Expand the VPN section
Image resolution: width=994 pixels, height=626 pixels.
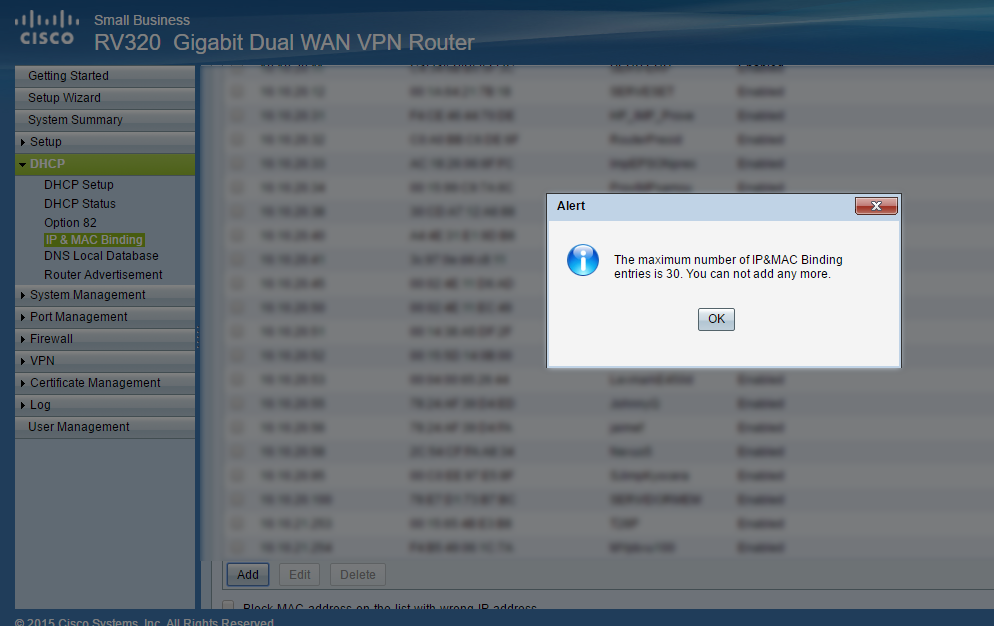pyautogui.click(x=23, y=362)
